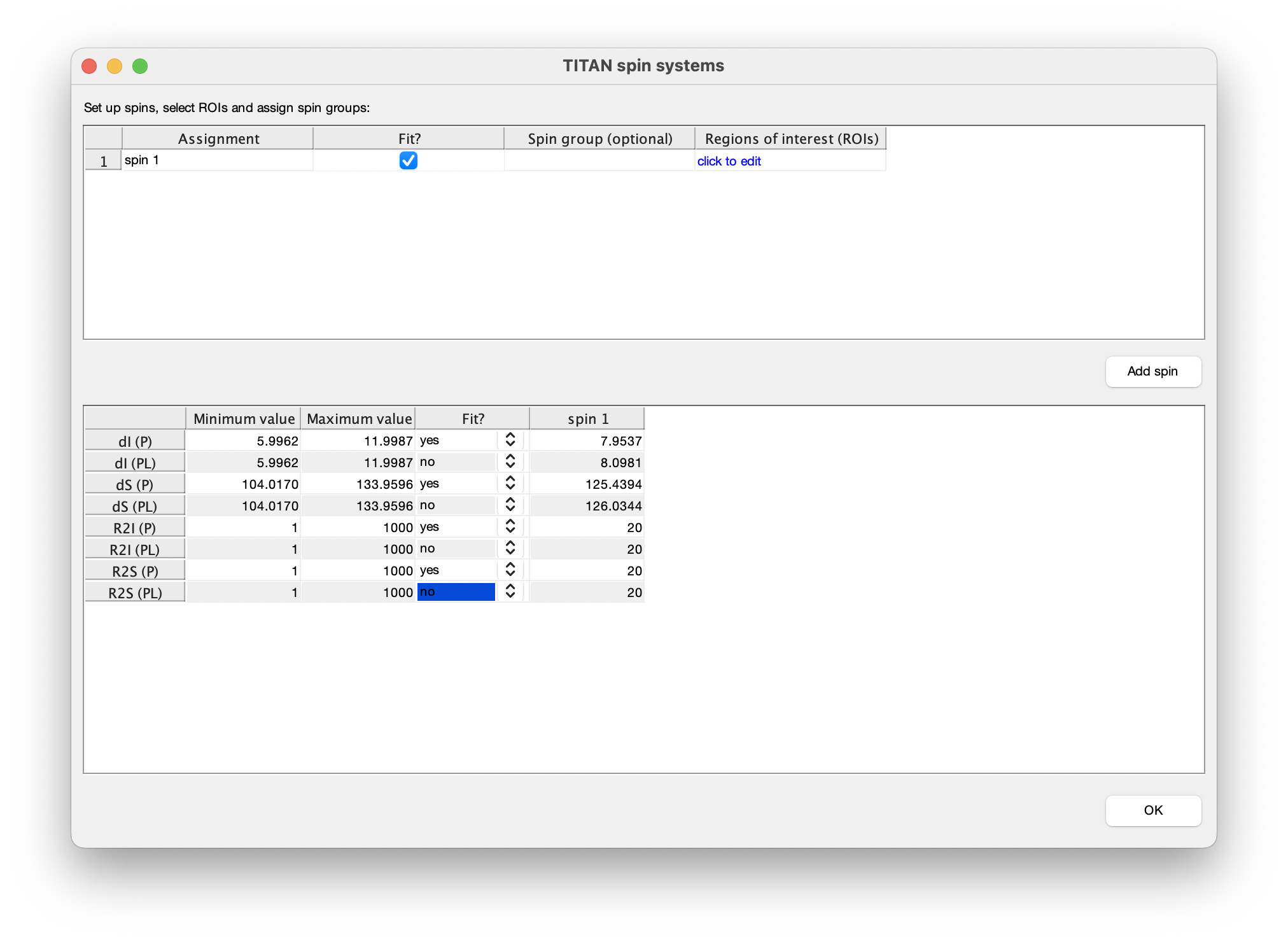Confirm with the OK button
The width and height of the screenshot is (1288, 942).
1152,810
